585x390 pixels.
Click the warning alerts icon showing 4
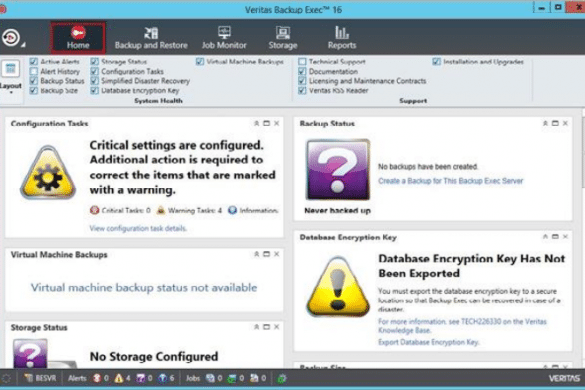119,378
